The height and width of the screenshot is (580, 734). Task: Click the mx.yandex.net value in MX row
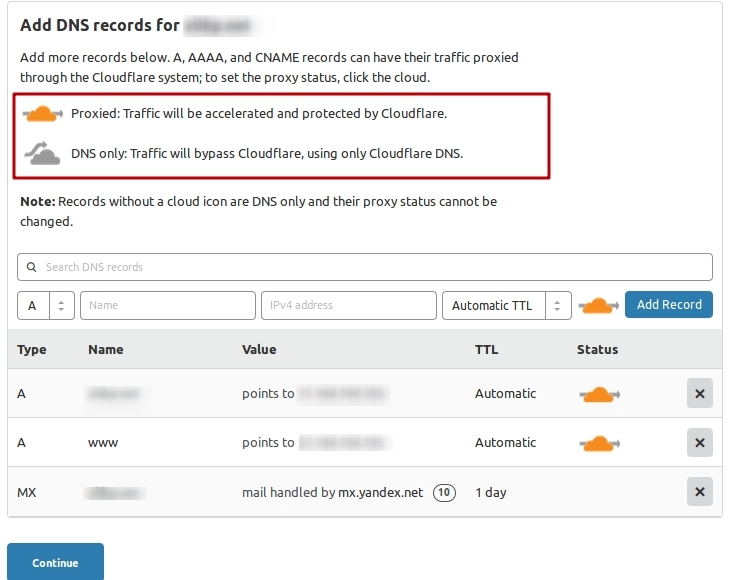(x=380, y=492)
